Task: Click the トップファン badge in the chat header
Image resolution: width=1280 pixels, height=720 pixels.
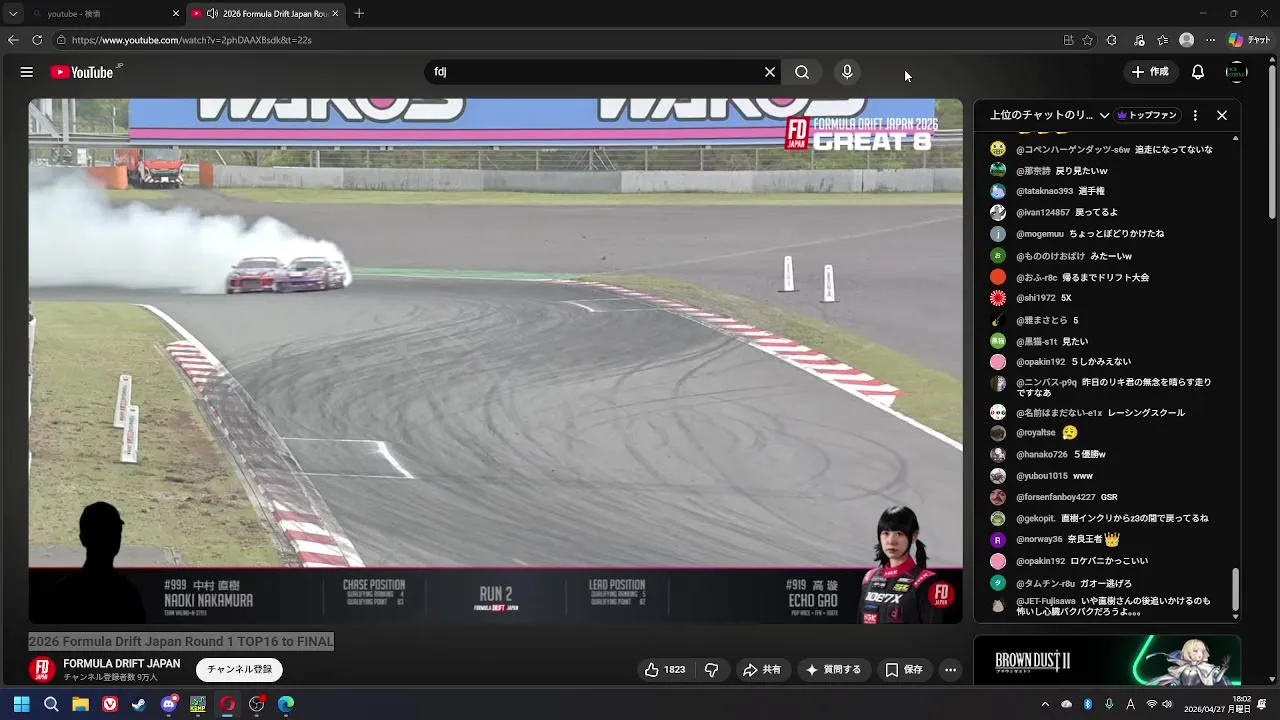Action: tap(1148, 115)
